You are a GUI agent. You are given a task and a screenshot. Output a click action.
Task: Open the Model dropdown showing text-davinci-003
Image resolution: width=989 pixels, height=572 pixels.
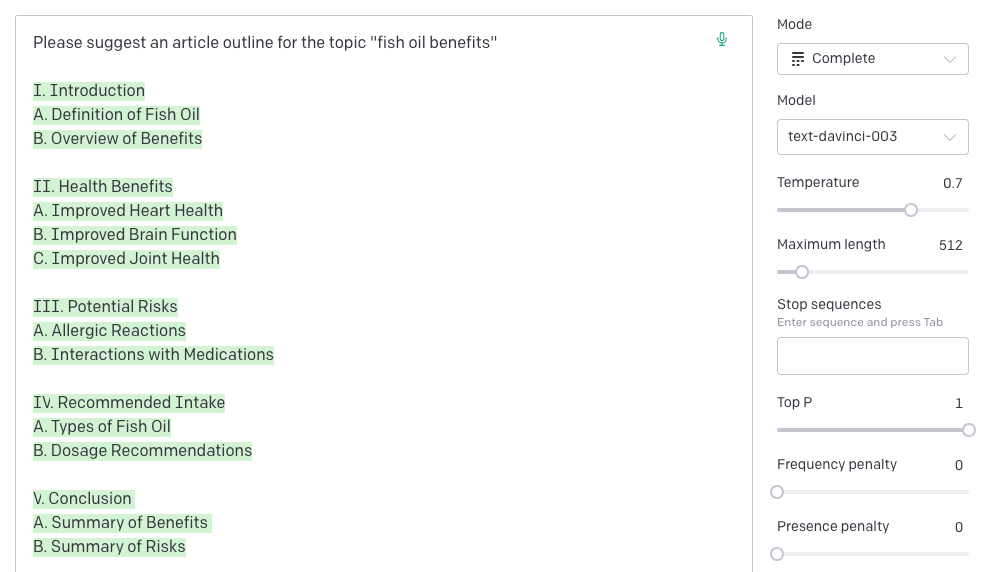[x=872, y=137]
